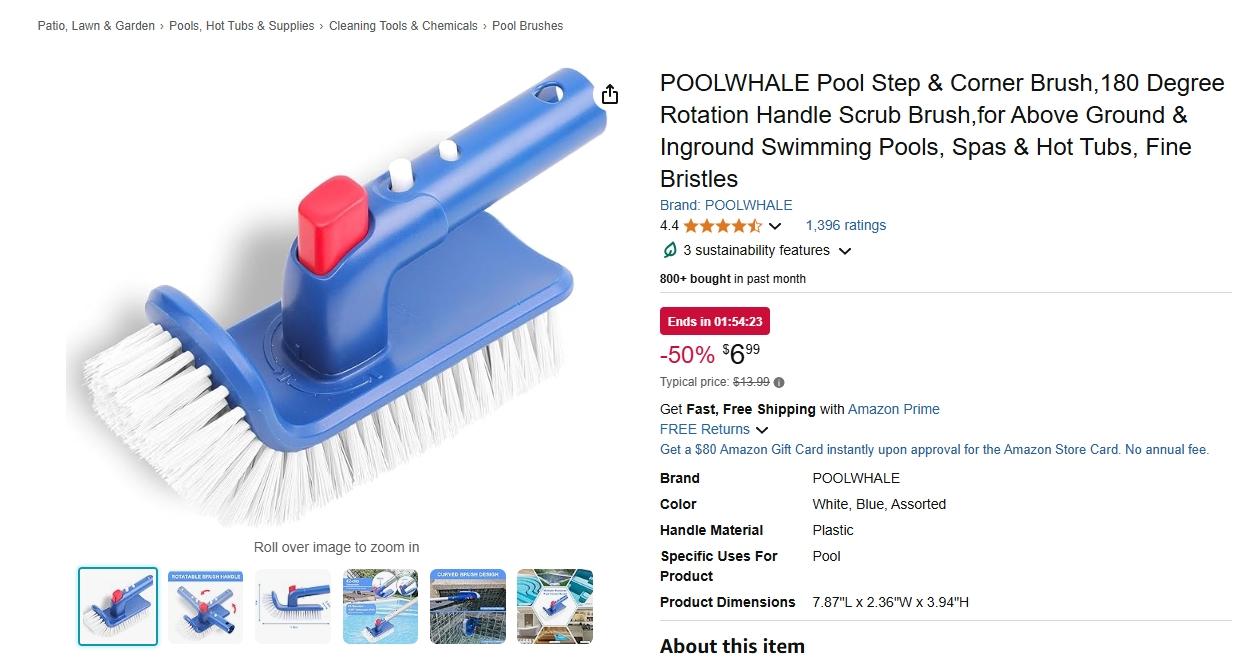Click the star rating icons
The image size is (1247, 662).
click(722, 226)
